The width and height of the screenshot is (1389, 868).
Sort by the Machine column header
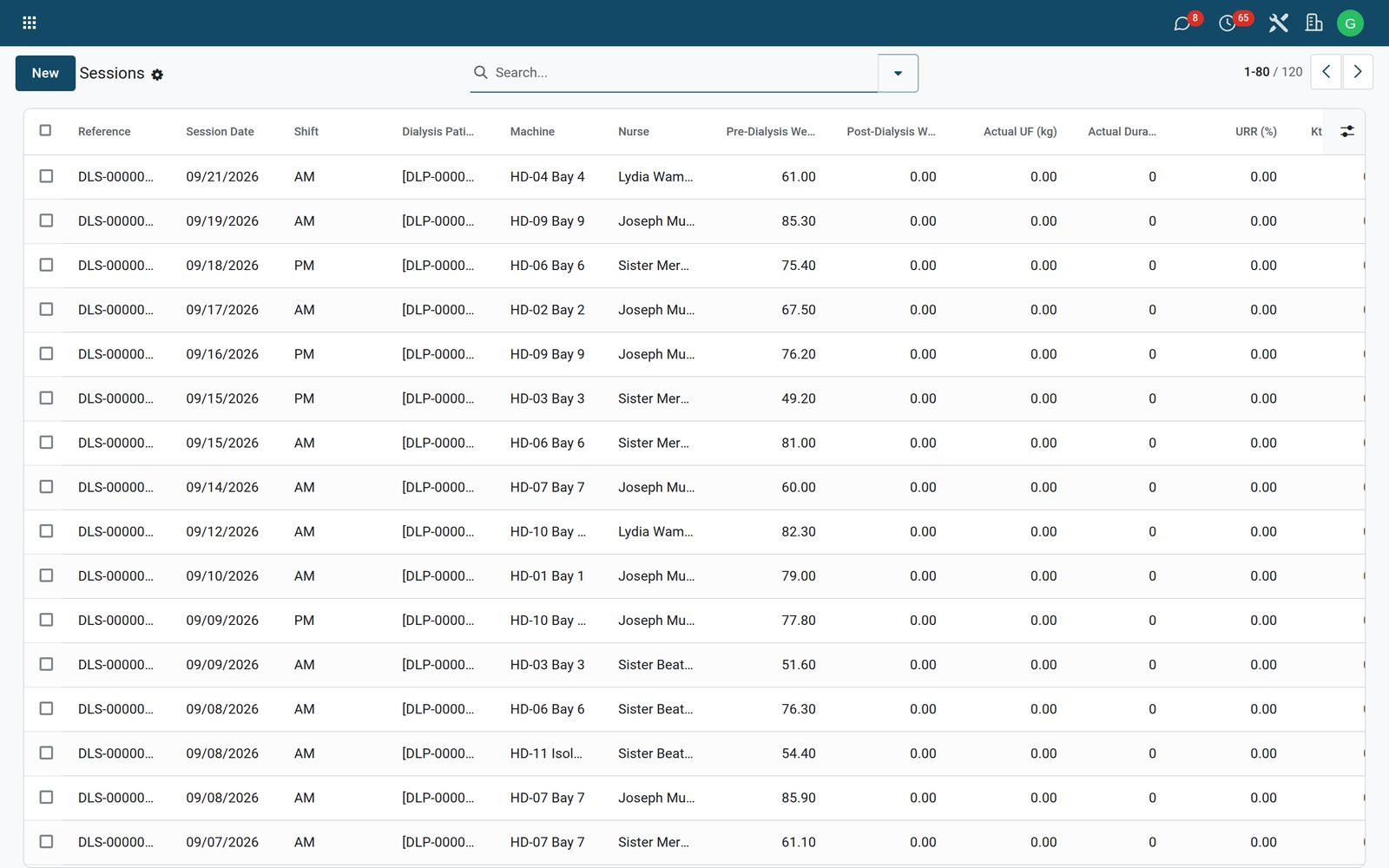[x=532, y=131]
